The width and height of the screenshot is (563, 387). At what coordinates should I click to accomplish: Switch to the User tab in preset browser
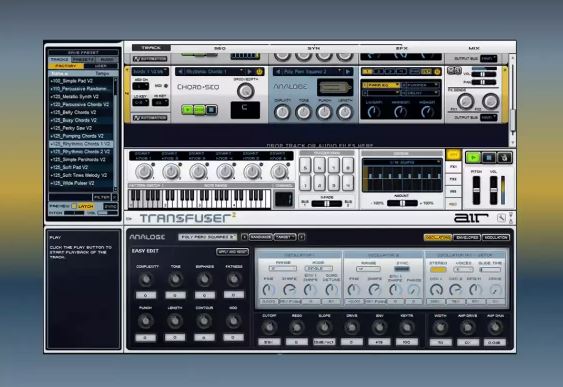click(101, 66)
